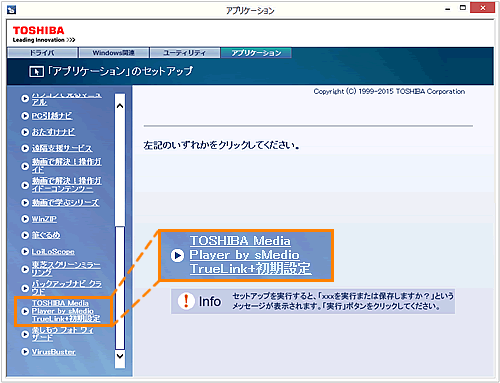This screenshot has width=500, height=383.
Task: Click the arrow icon beside 楽しもう フォト ウィザード
Action: pyautogui.click(x=25, y=334)
